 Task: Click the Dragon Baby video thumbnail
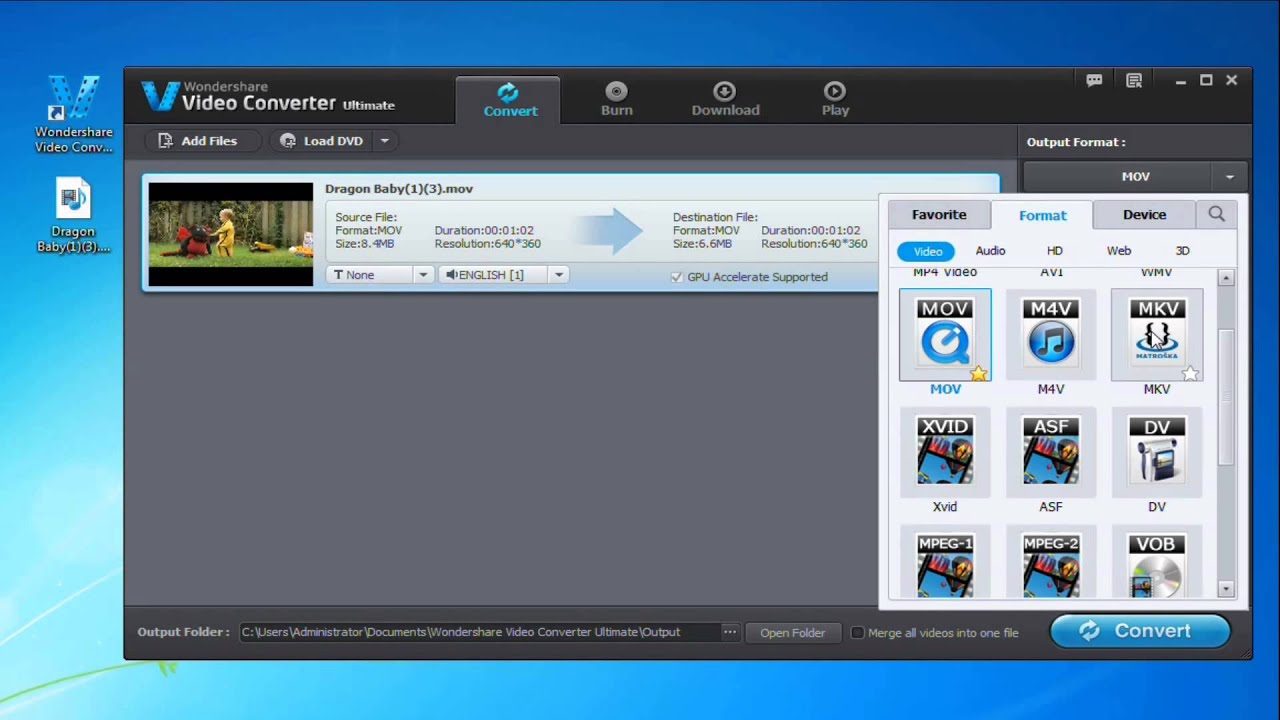pos(231,234)
